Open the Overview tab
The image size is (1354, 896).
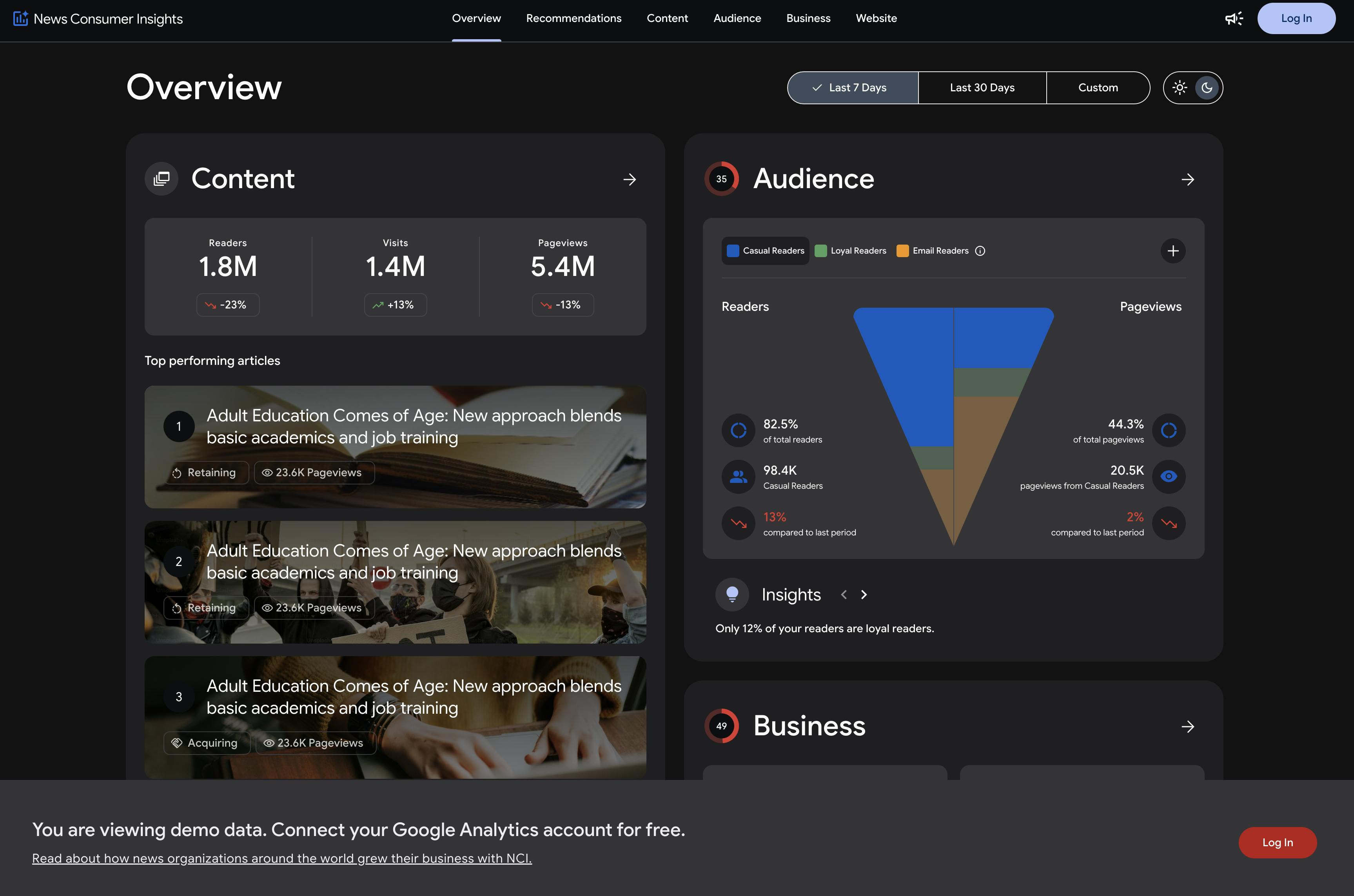pyautogui.click(x=476, y=18)
